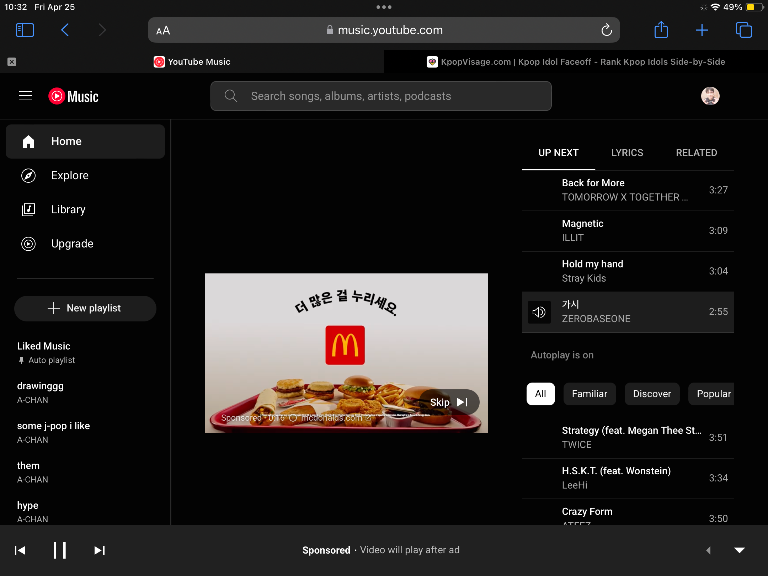
Task: Select the ZEROBASEONE 가시 queue item
Action: coord(628,312)
